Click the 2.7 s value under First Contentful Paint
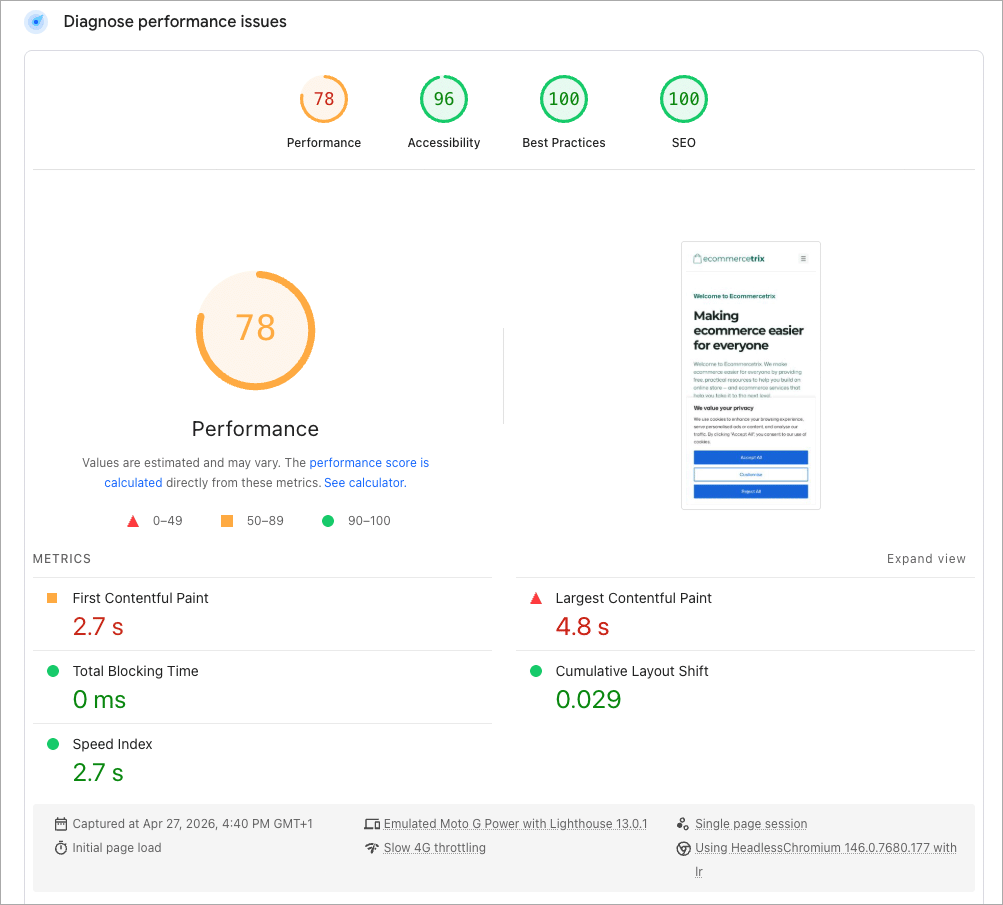1003x905 pixels. (x=98, y=627)
